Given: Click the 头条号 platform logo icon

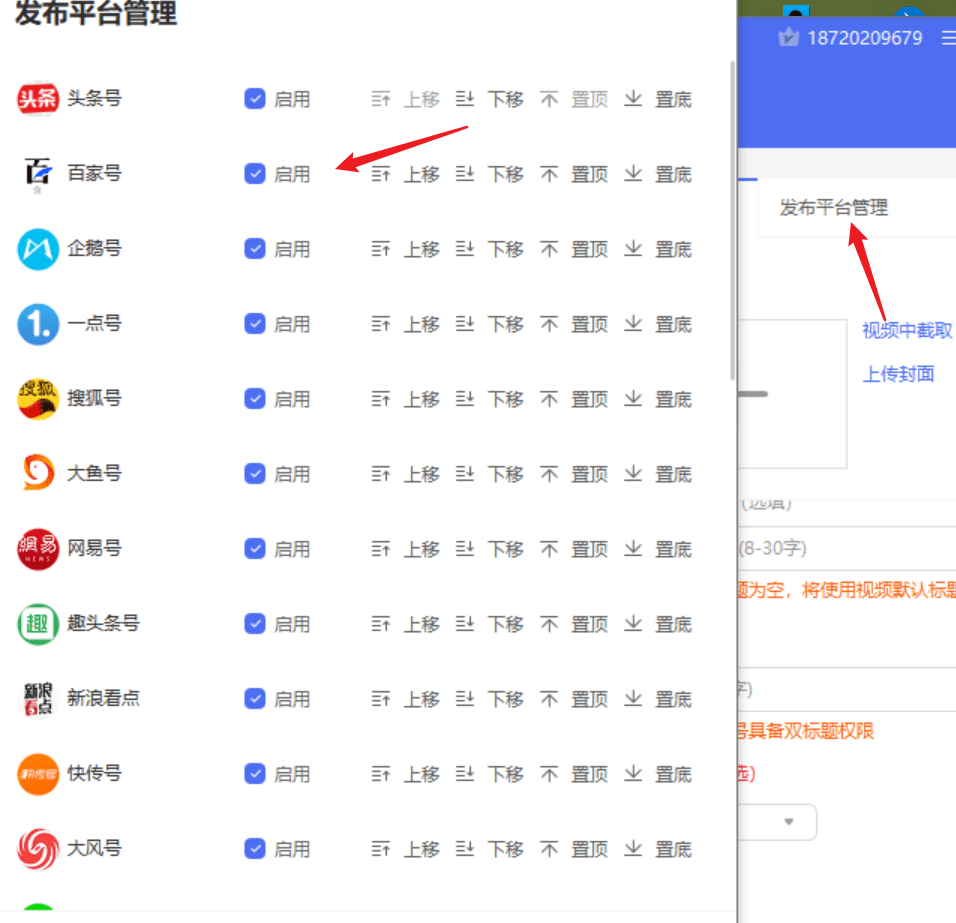Looking at the screenshot, I should (38, 98).
